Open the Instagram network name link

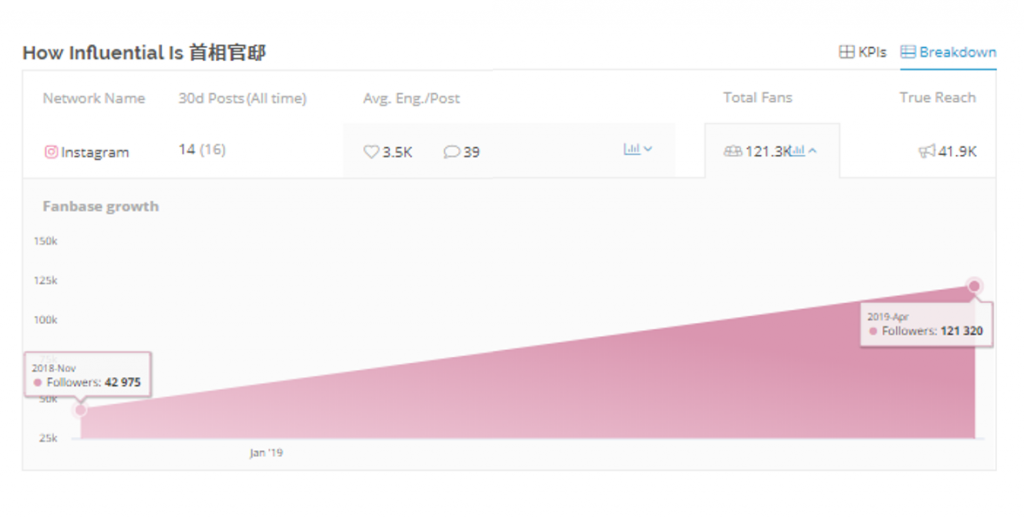point(95,152)
